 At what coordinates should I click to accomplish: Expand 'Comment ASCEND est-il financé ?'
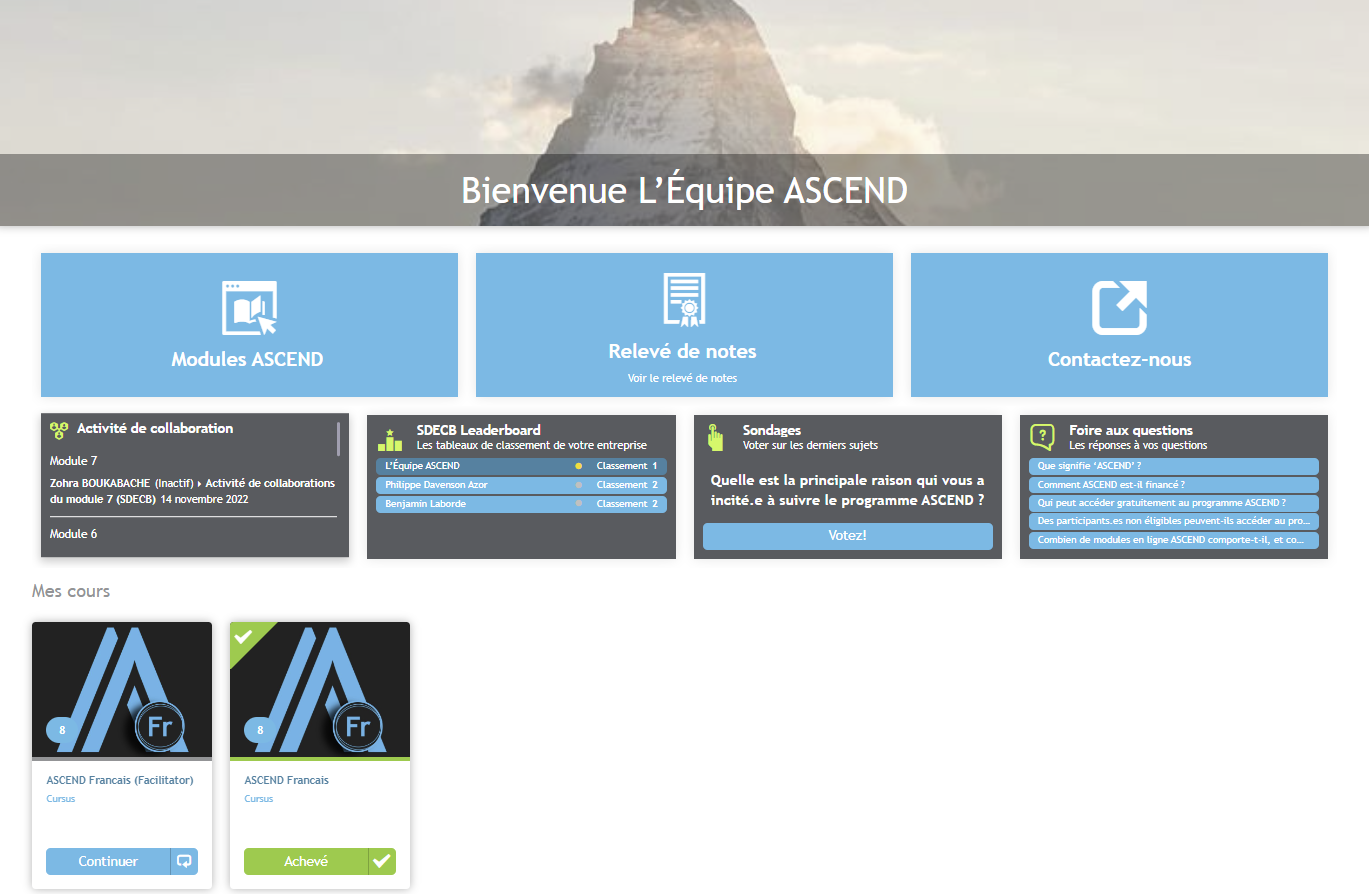tap(1173, 484)
